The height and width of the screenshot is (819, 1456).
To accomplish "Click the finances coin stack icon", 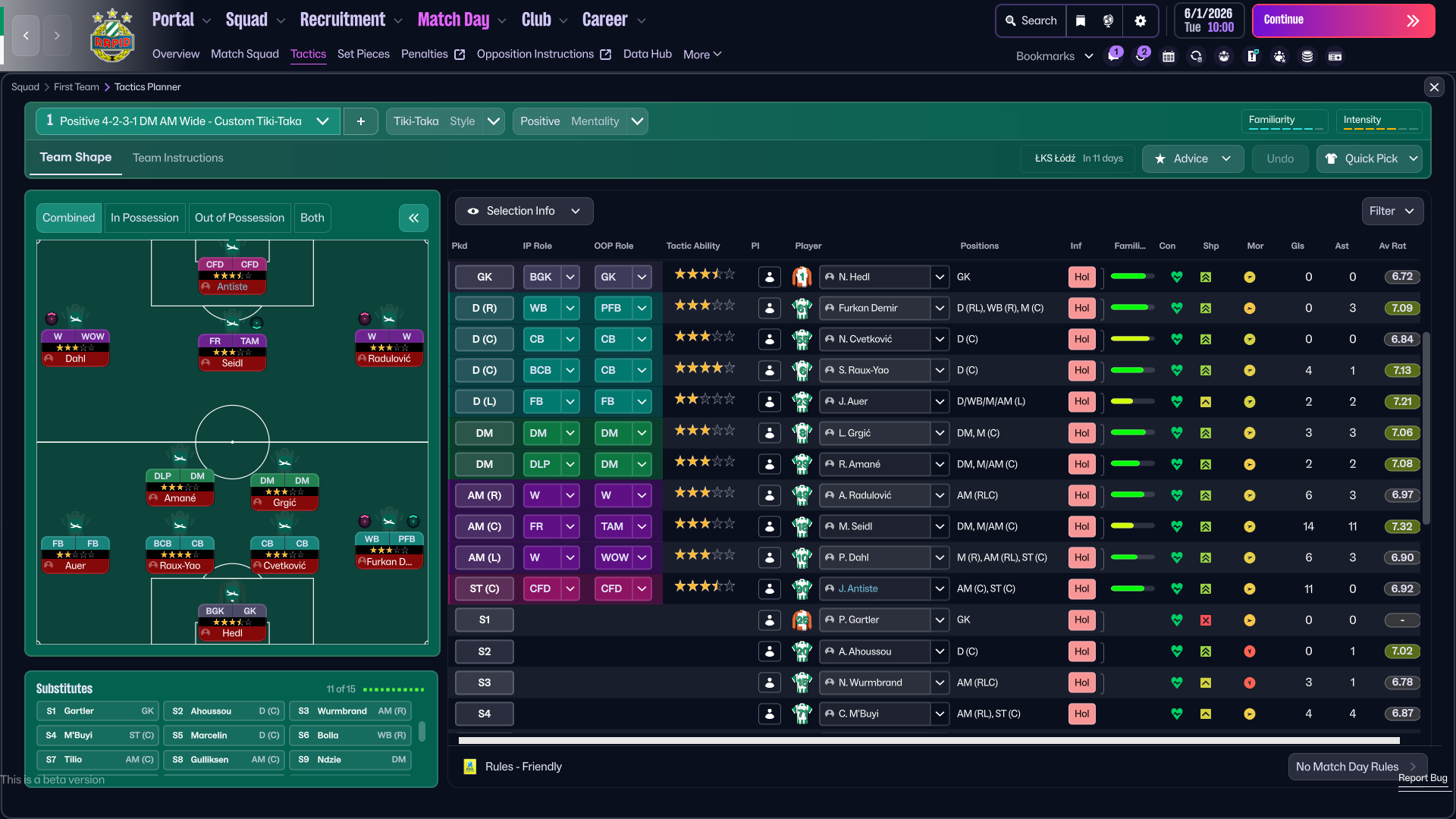I will [1307, 56].
